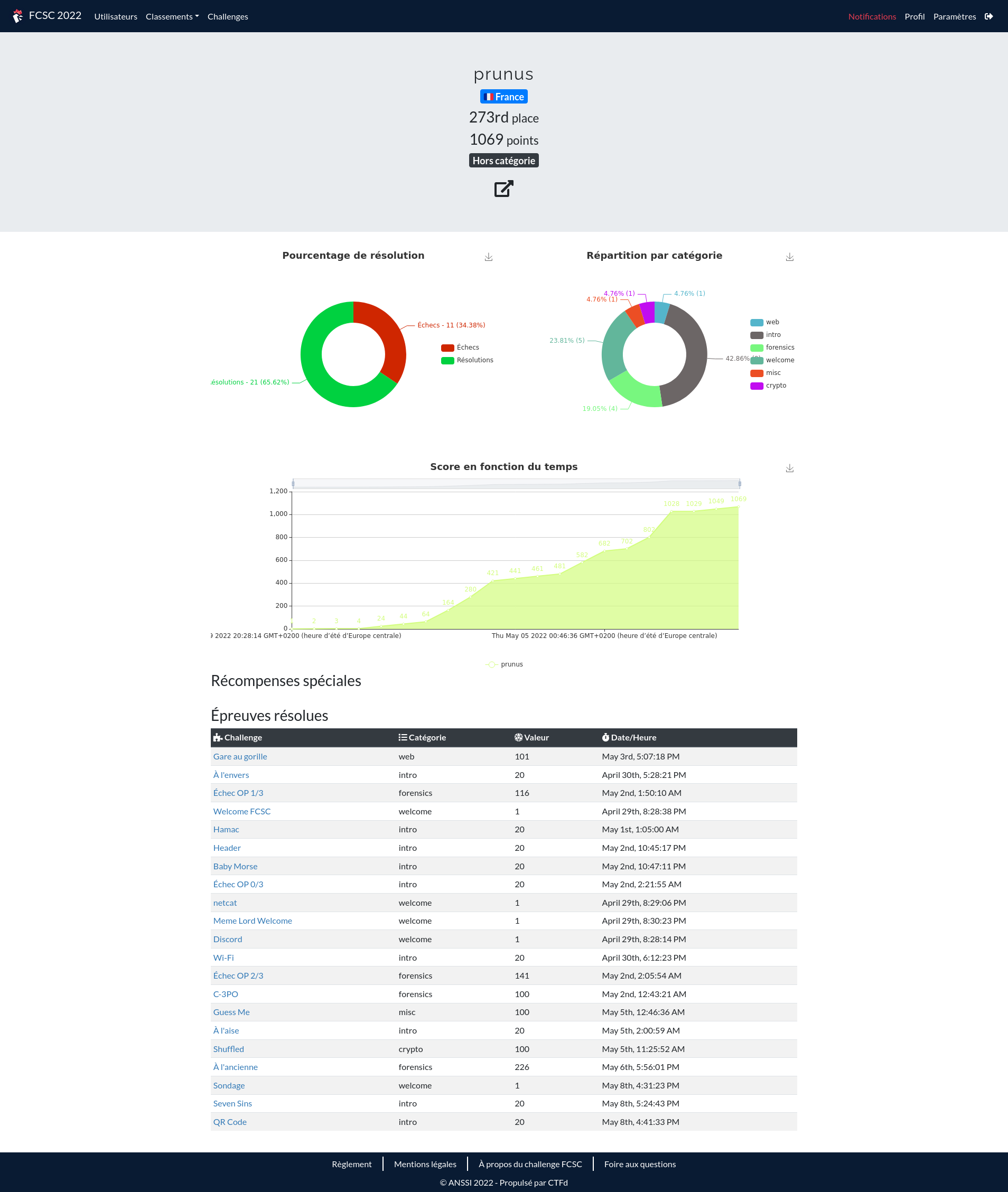
Task: Open the Gare au gorille challenge
Action: pyautogui.click(x=240, y=756)
